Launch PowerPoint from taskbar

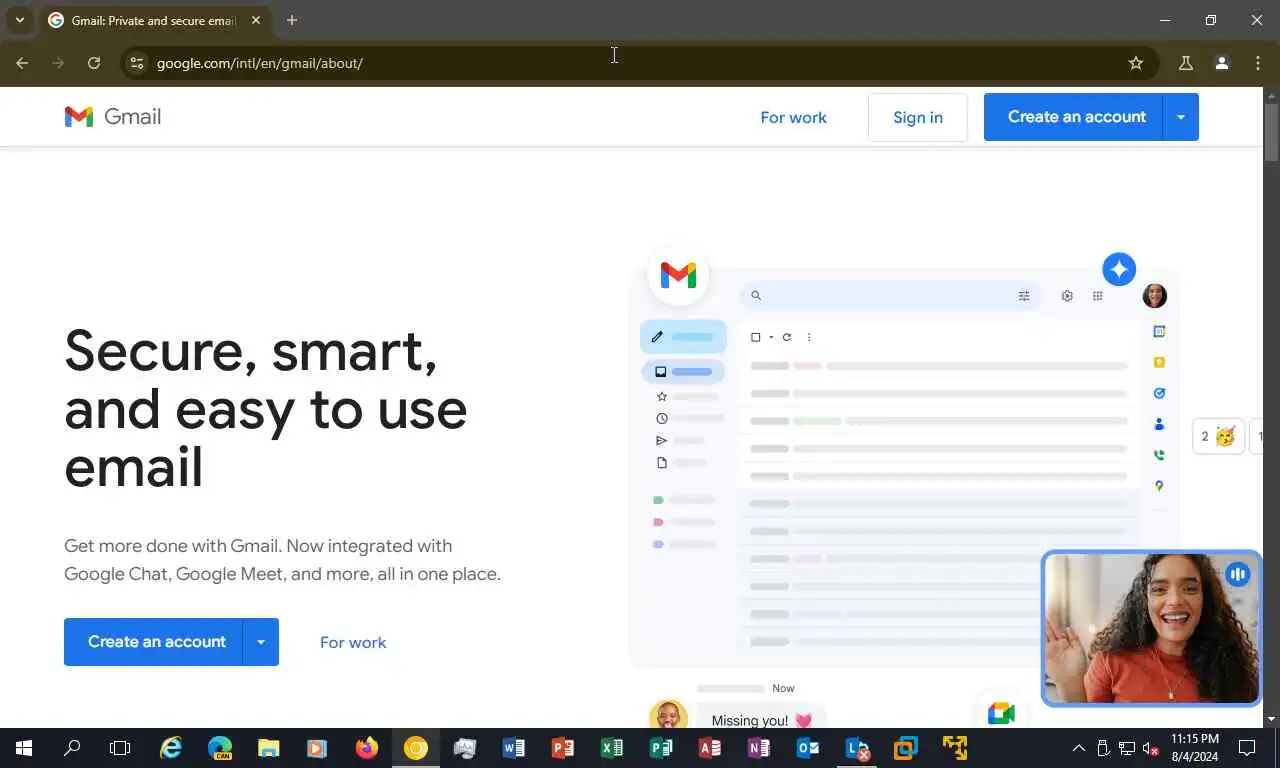pyautogui.click(x=563, y=748)
